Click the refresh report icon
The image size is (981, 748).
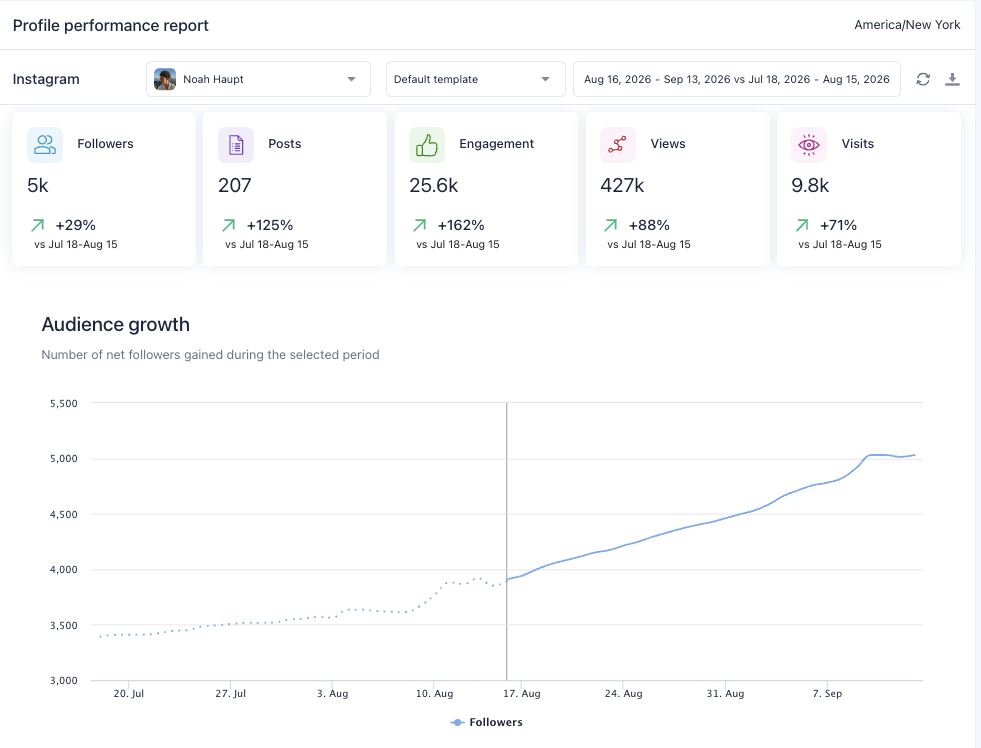[923, 79]
